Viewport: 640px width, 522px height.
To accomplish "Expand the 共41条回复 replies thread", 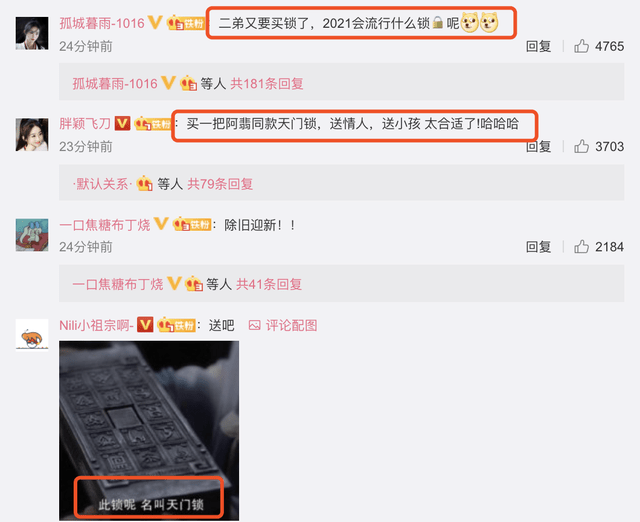I will pos(269,284).
